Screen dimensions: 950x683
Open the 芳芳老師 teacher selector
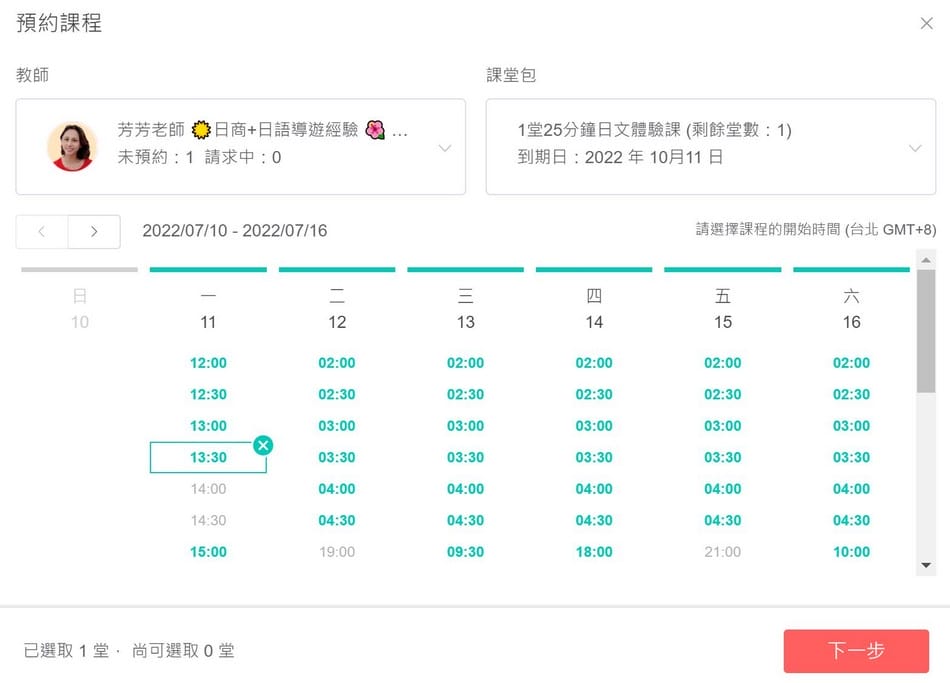coord(241,147)
